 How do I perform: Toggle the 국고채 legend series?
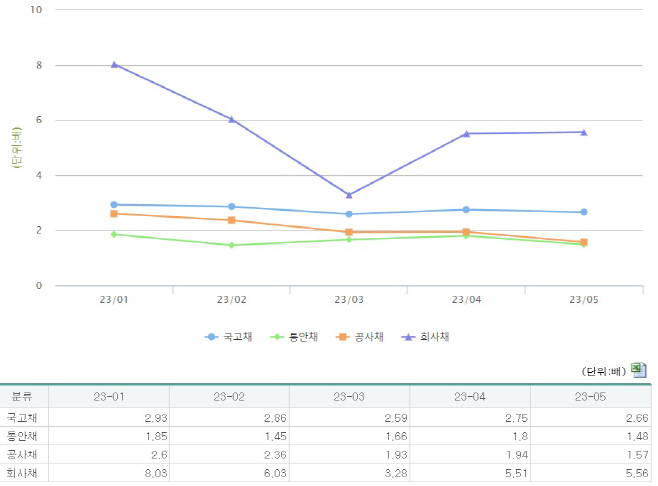[228, 337]
